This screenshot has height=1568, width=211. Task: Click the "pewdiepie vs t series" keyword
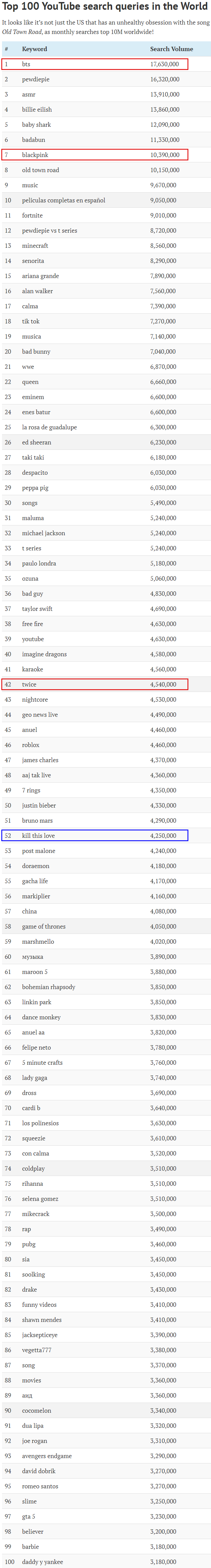(x=49, y=231)
